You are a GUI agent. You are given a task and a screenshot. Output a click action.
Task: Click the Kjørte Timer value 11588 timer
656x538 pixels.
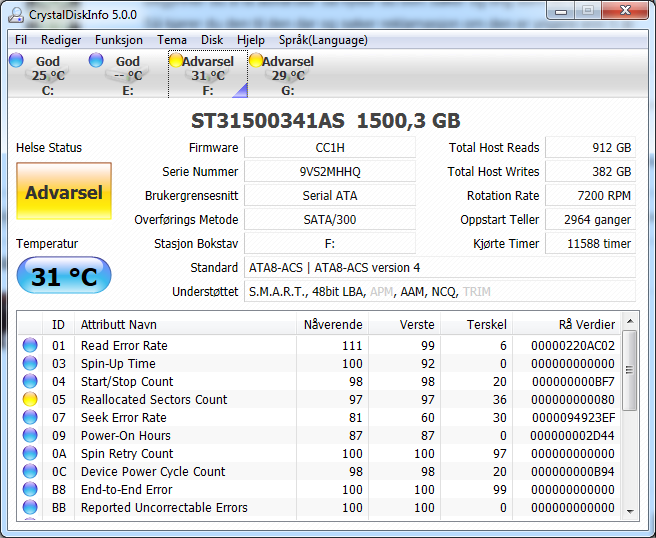pos(590,243)
